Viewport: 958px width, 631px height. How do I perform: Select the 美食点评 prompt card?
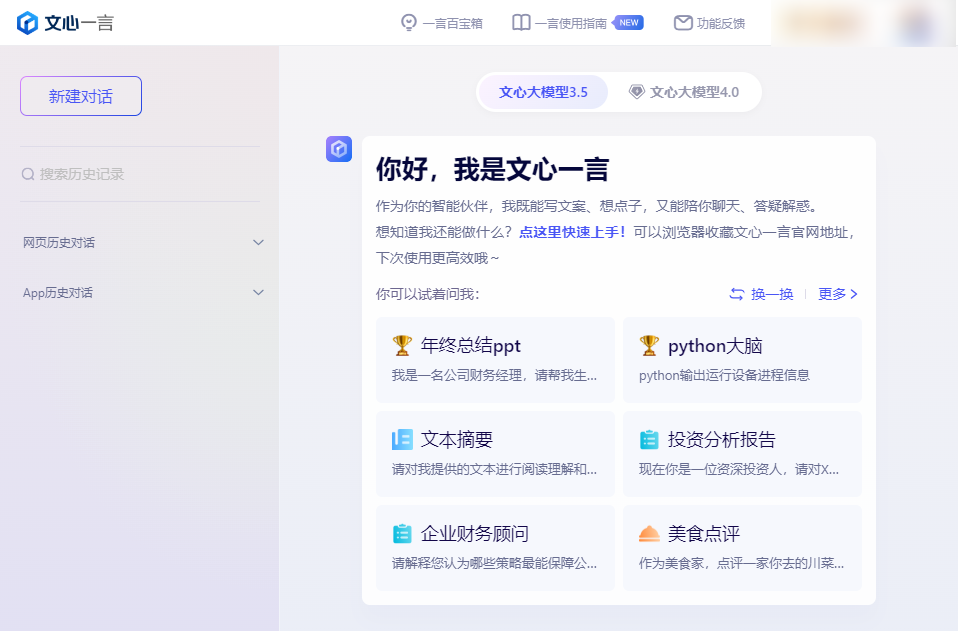[742, 548]
